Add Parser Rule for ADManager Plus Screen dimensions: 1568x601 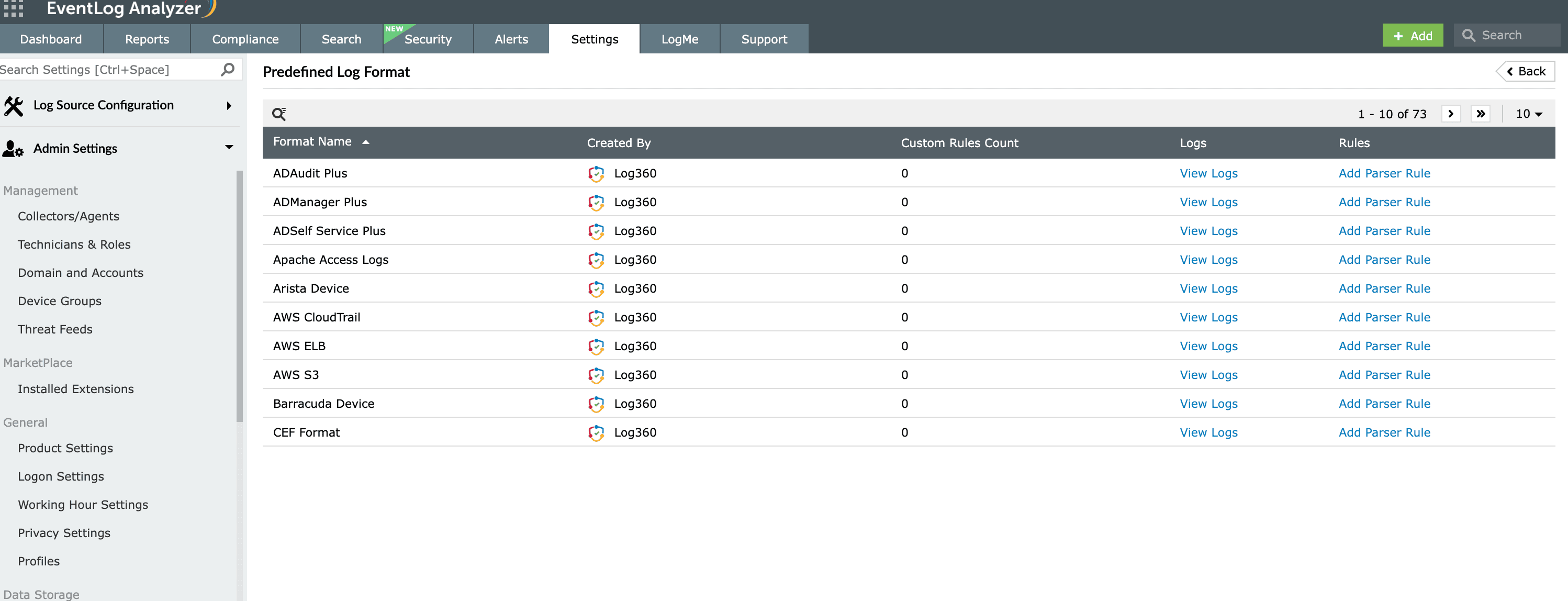1384,202
